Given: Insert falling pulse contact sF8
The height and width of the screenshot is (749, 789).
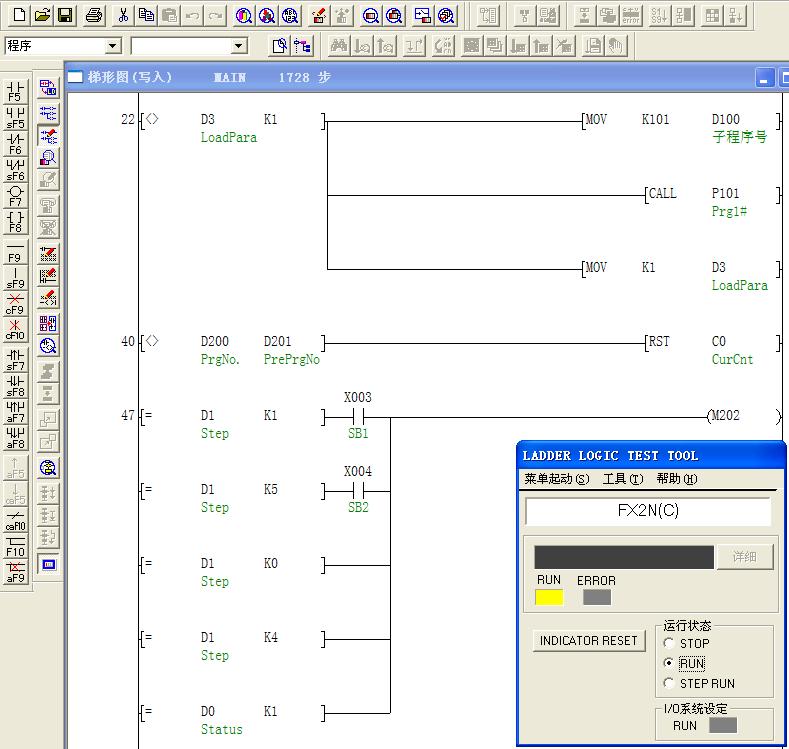Looking at the screenshot, I should click(16, 386).
